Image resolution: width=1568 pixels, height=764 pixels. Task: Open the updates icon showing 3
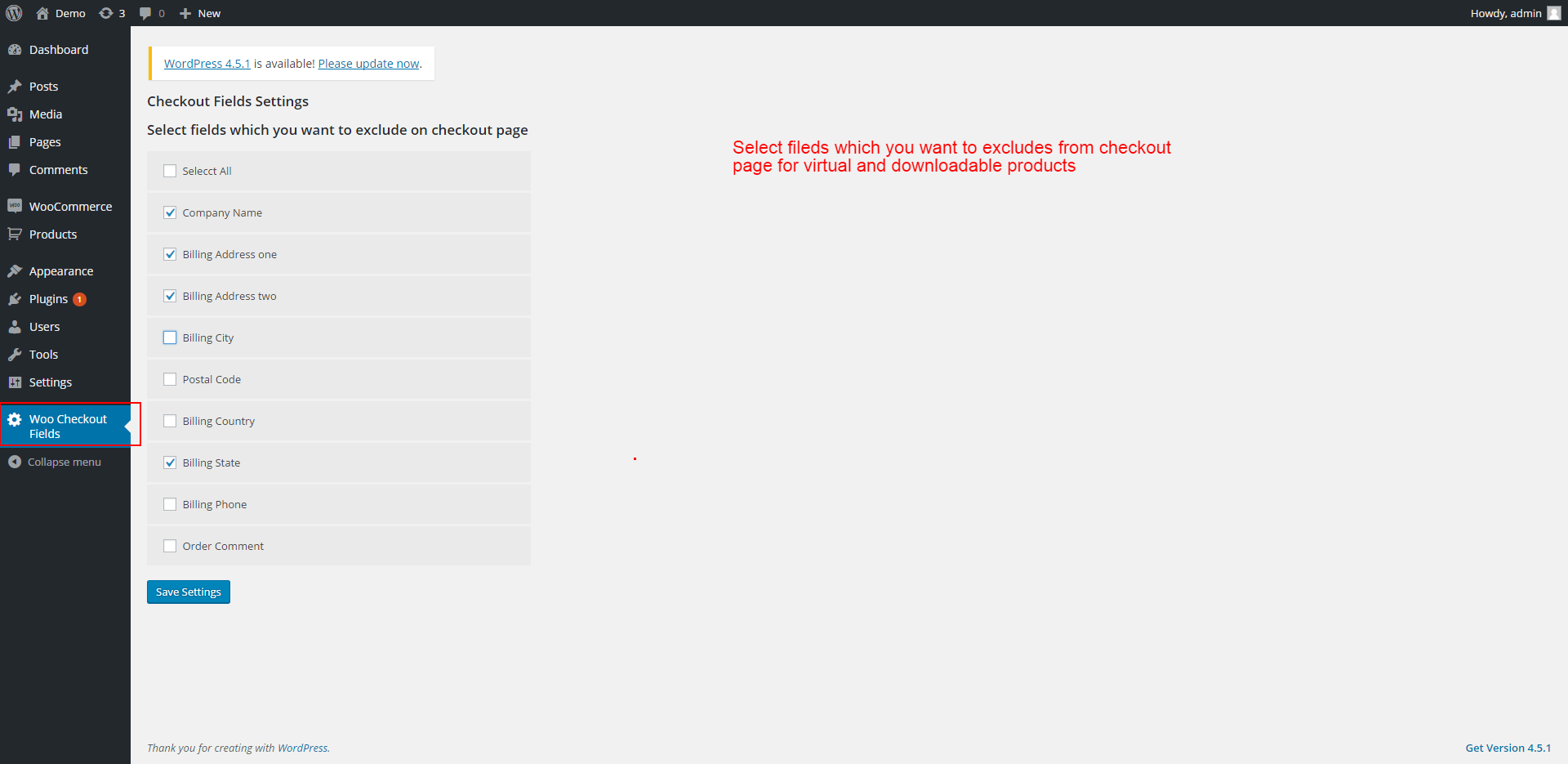pyautogui.click(x=106, y=13)
